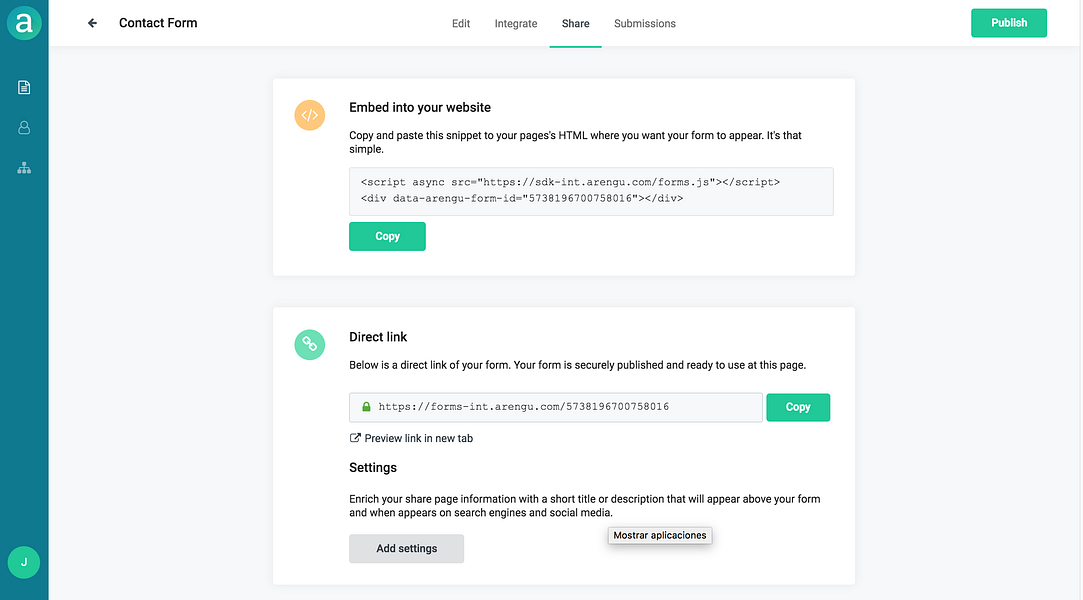
Task: Click the Add settings button
Action: coord(406,548)
